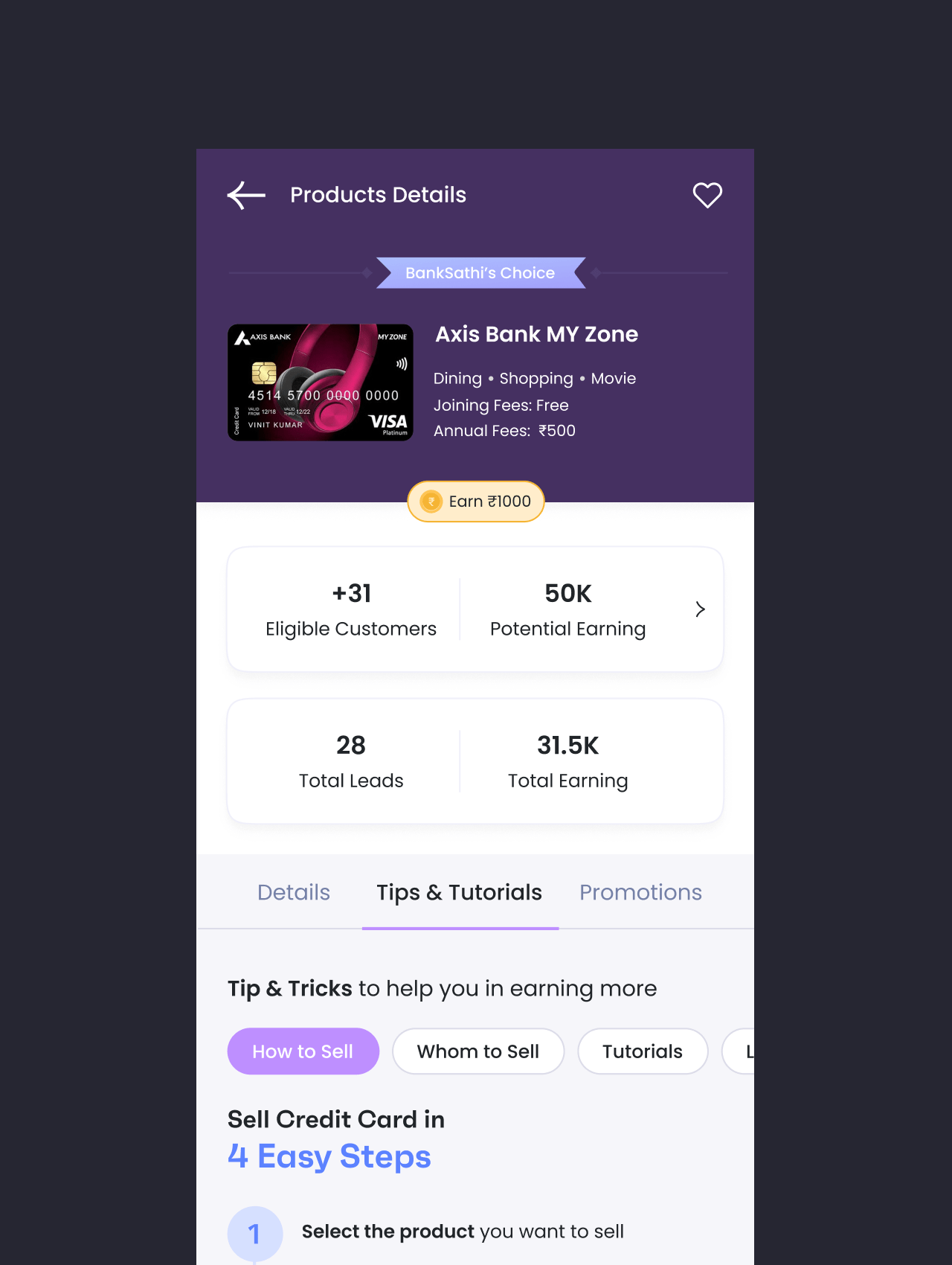Viewport: 952px width, 1265px height.
Task: Select the Tutorials chip
Action: click(643, 1051)
